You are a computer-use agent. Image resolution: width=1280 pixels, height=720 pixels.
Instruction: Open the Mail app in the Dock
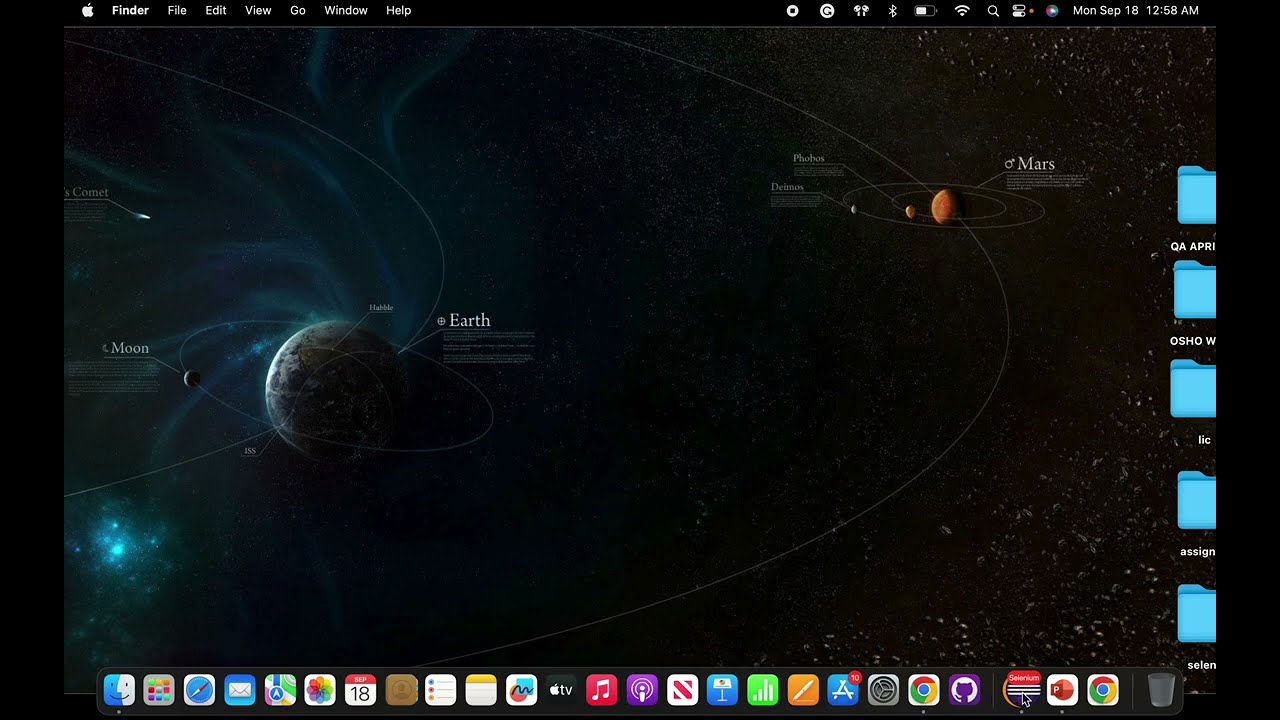[240, 690]
